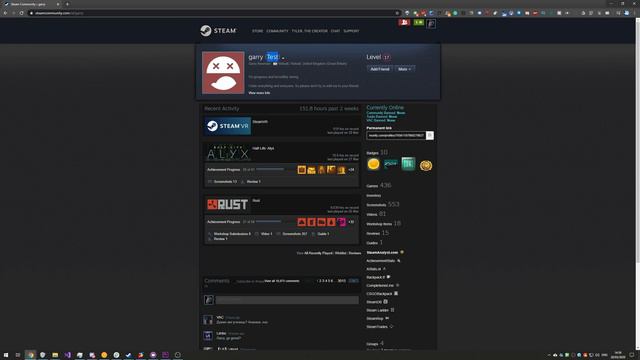Click the gold round medal badge
This screenshot has width=640, height=360.
coord(426,165)
